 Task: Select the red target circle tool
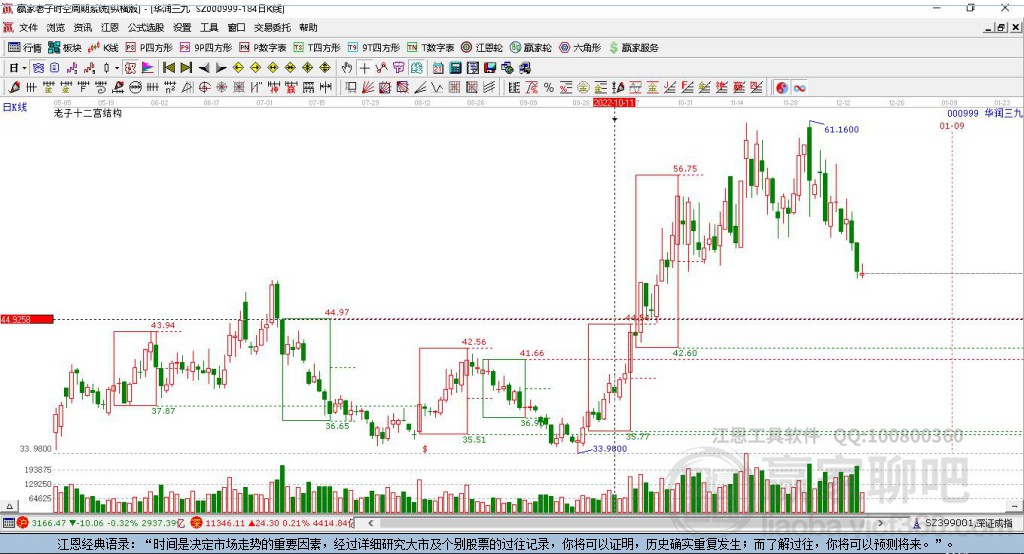pyautogui.click(x=204, y=88)
